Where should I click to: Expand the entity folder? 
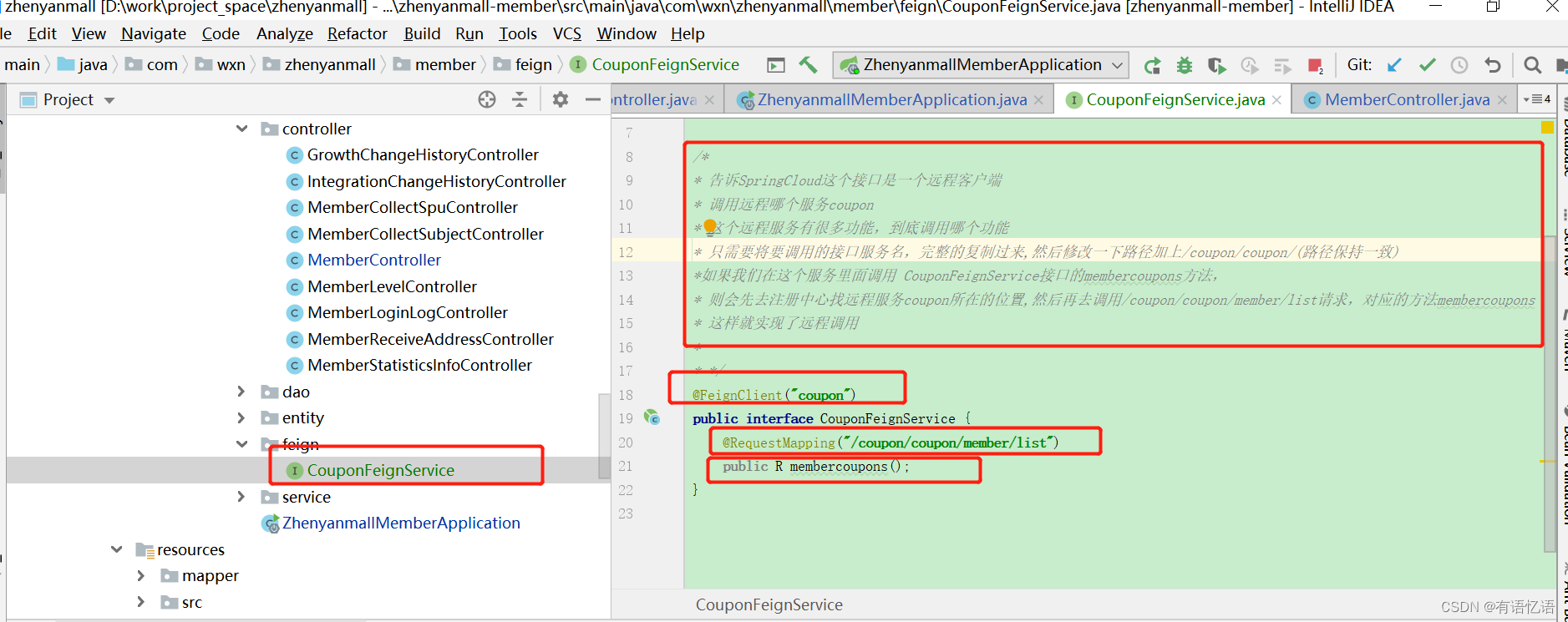click(241, 417)
